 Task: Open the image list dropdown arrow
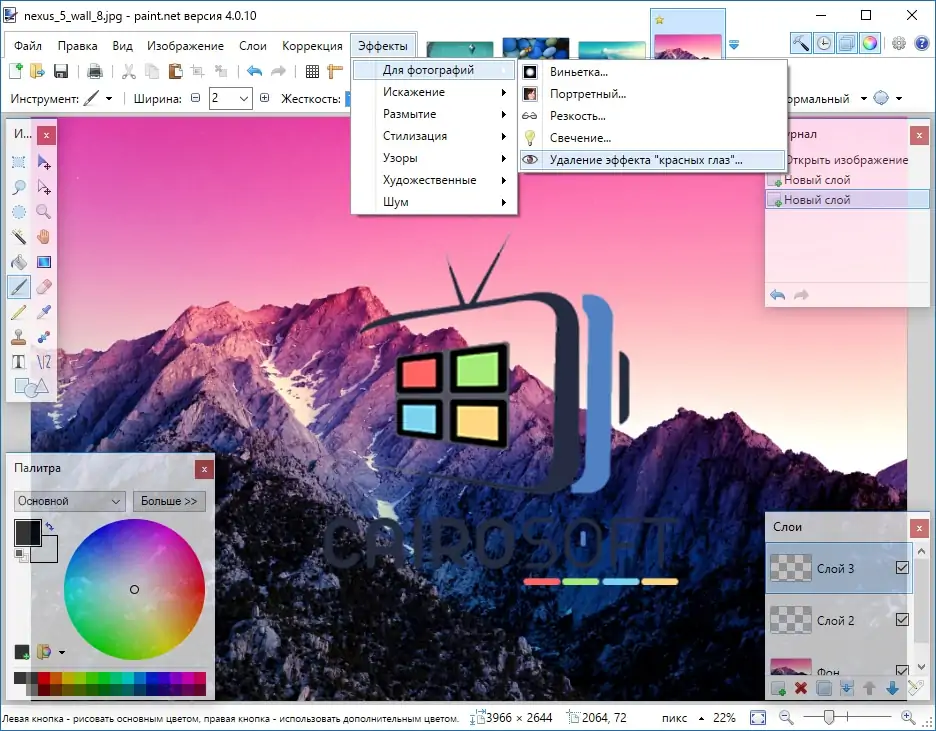pos(734,45)
